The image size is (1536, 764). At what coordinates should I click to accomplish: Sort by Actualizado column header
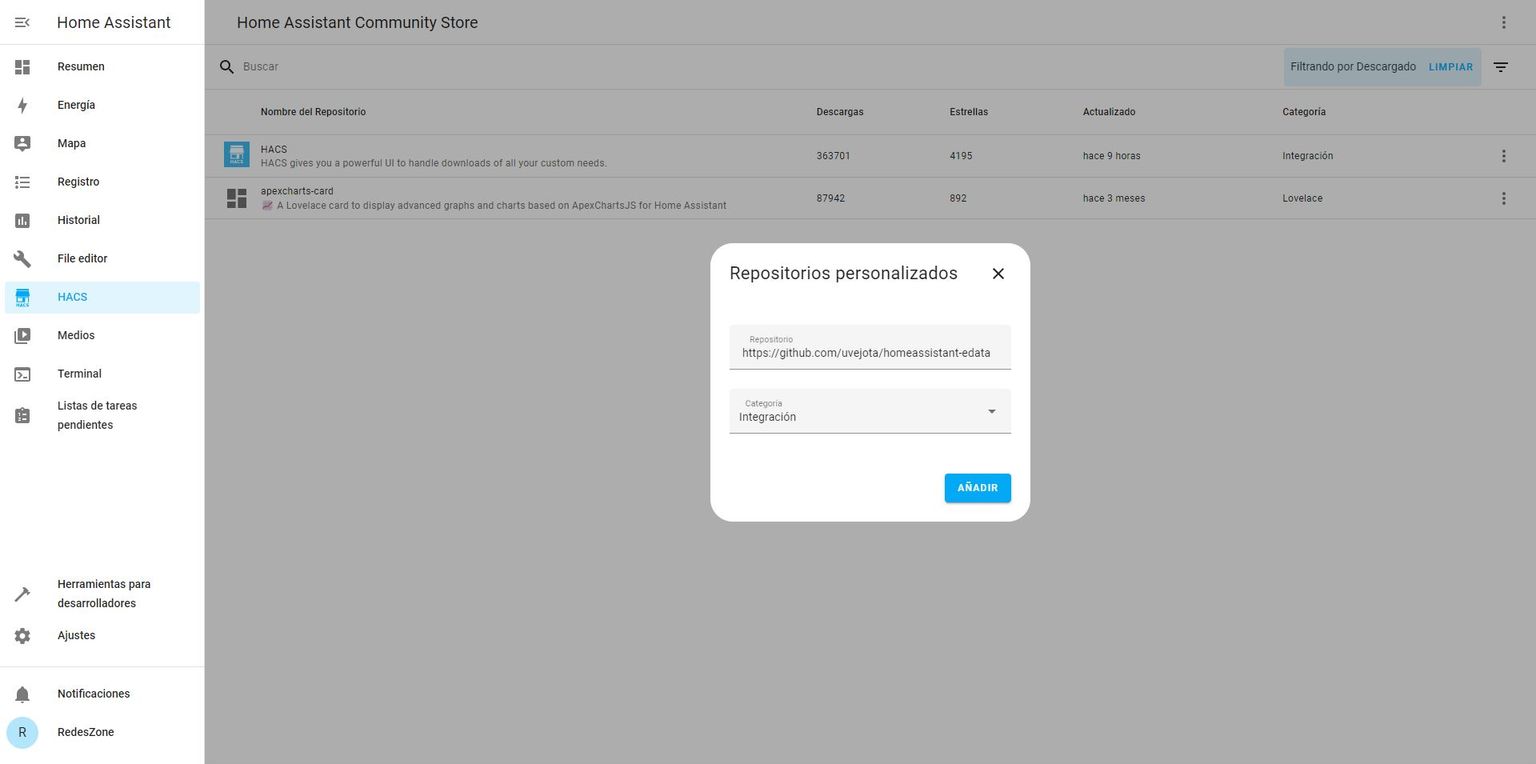pyautogui.click(x=1109, y=112)
